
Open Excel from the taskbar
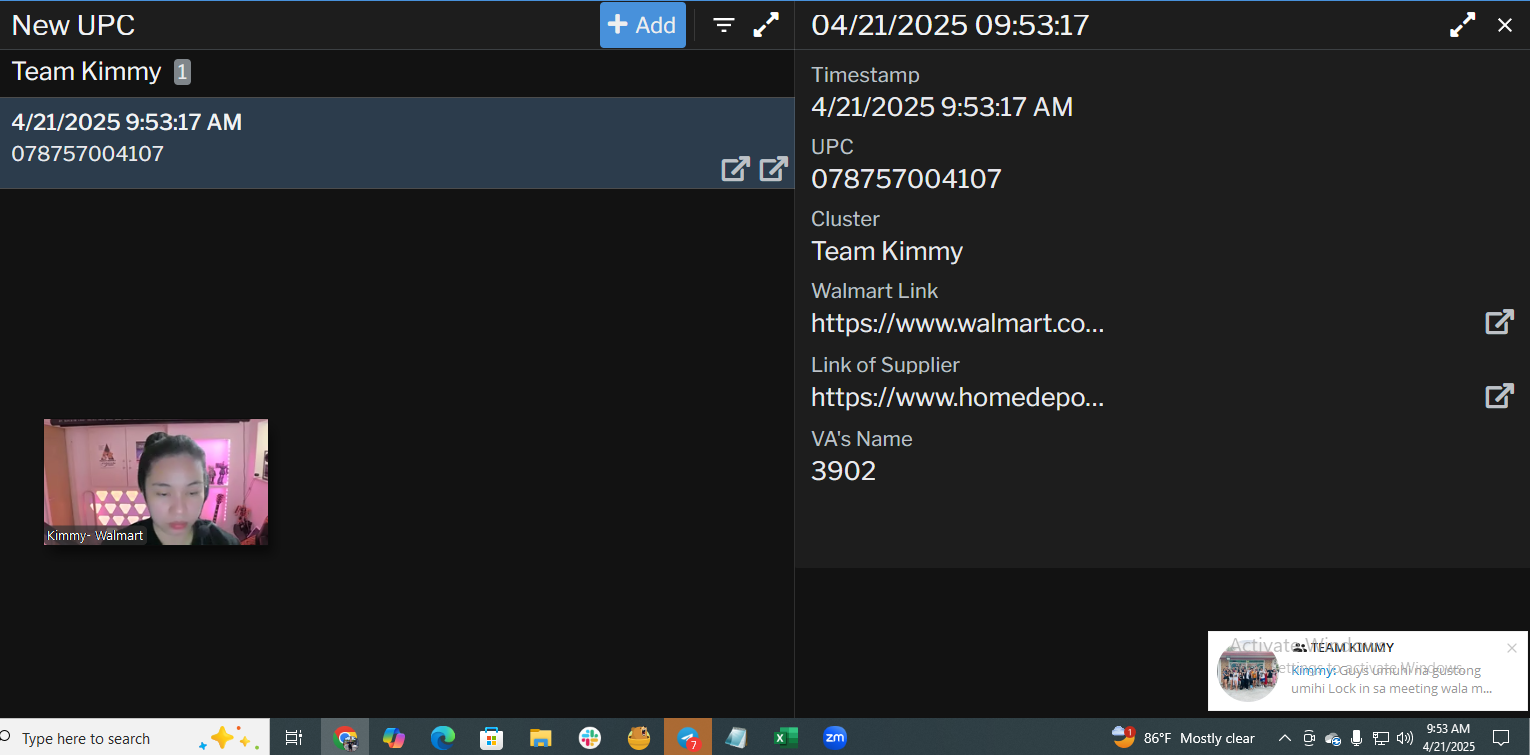tap(785, 738)
